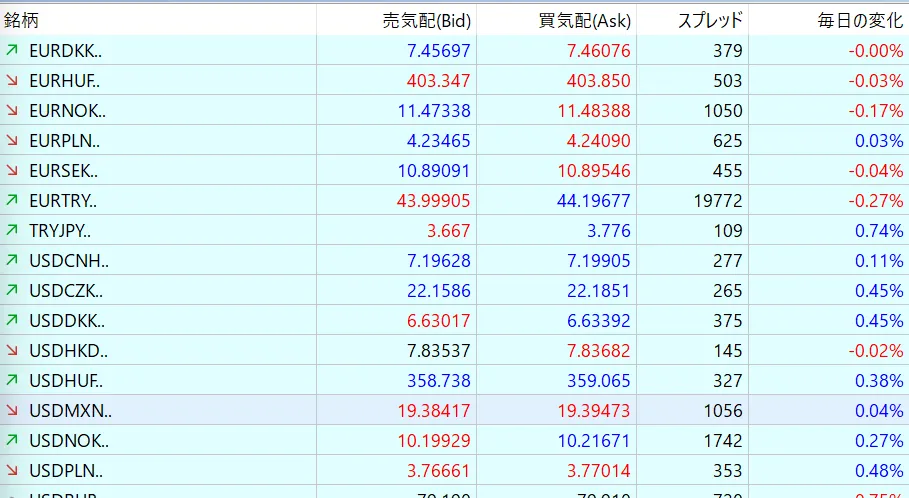Click the down arrow icon beside EURHUF
Viewport: 909px width, 498px height.
point(12,81)
